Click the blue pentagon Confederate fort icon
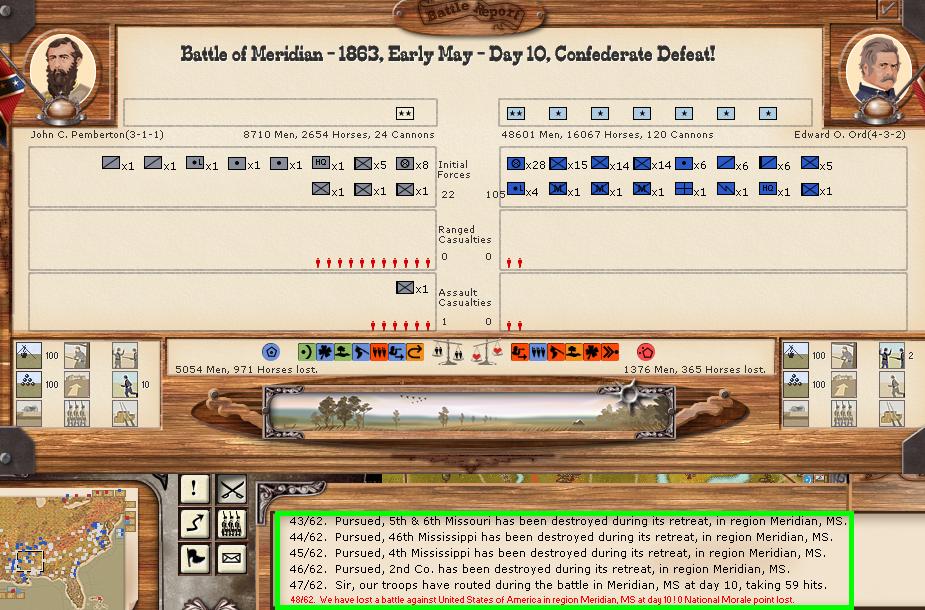 tap(270, 352)
